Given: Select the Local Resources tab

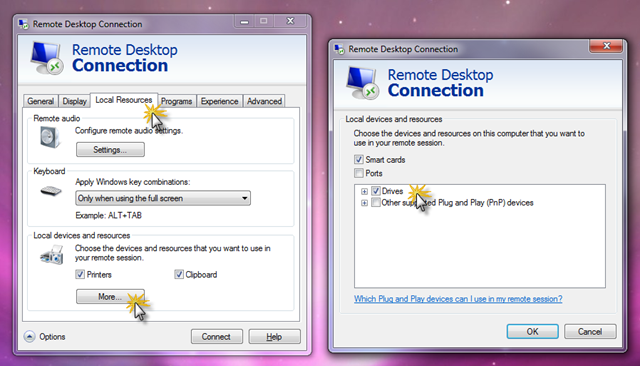Looking at the screenshot, I should tap(124, 100).
